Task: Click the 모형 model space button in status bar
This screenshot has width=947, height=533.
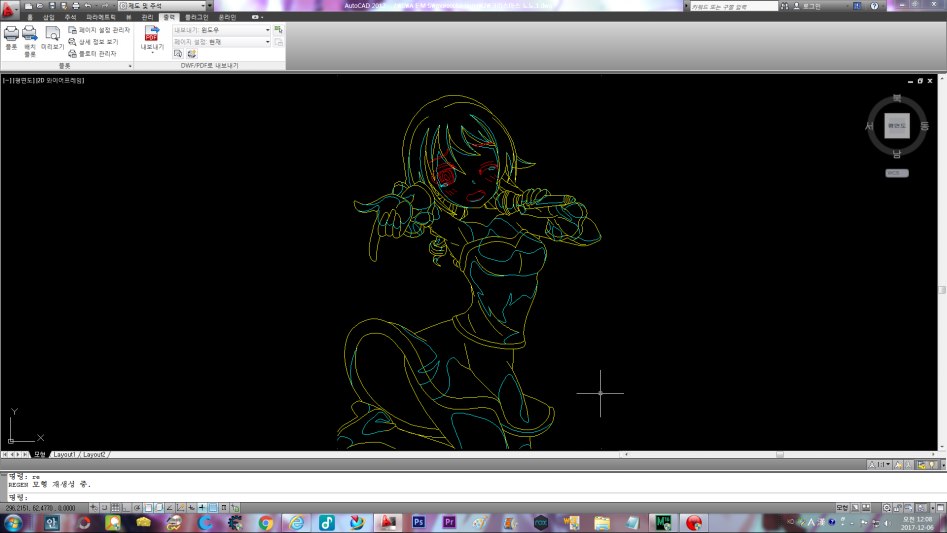Action: [842, 508]
